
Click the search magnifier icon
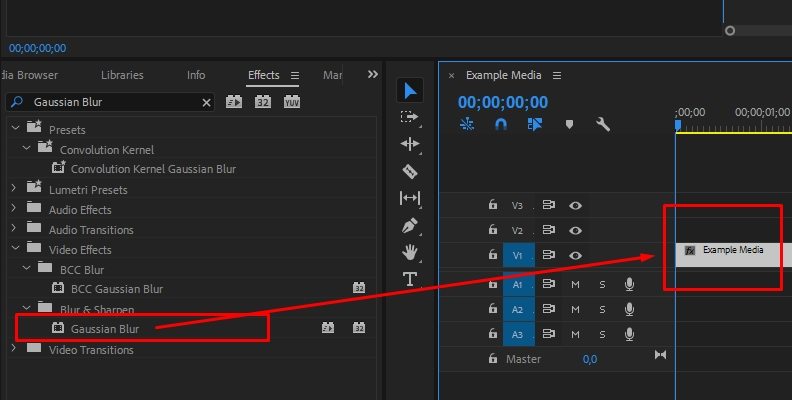coord(17,102)
